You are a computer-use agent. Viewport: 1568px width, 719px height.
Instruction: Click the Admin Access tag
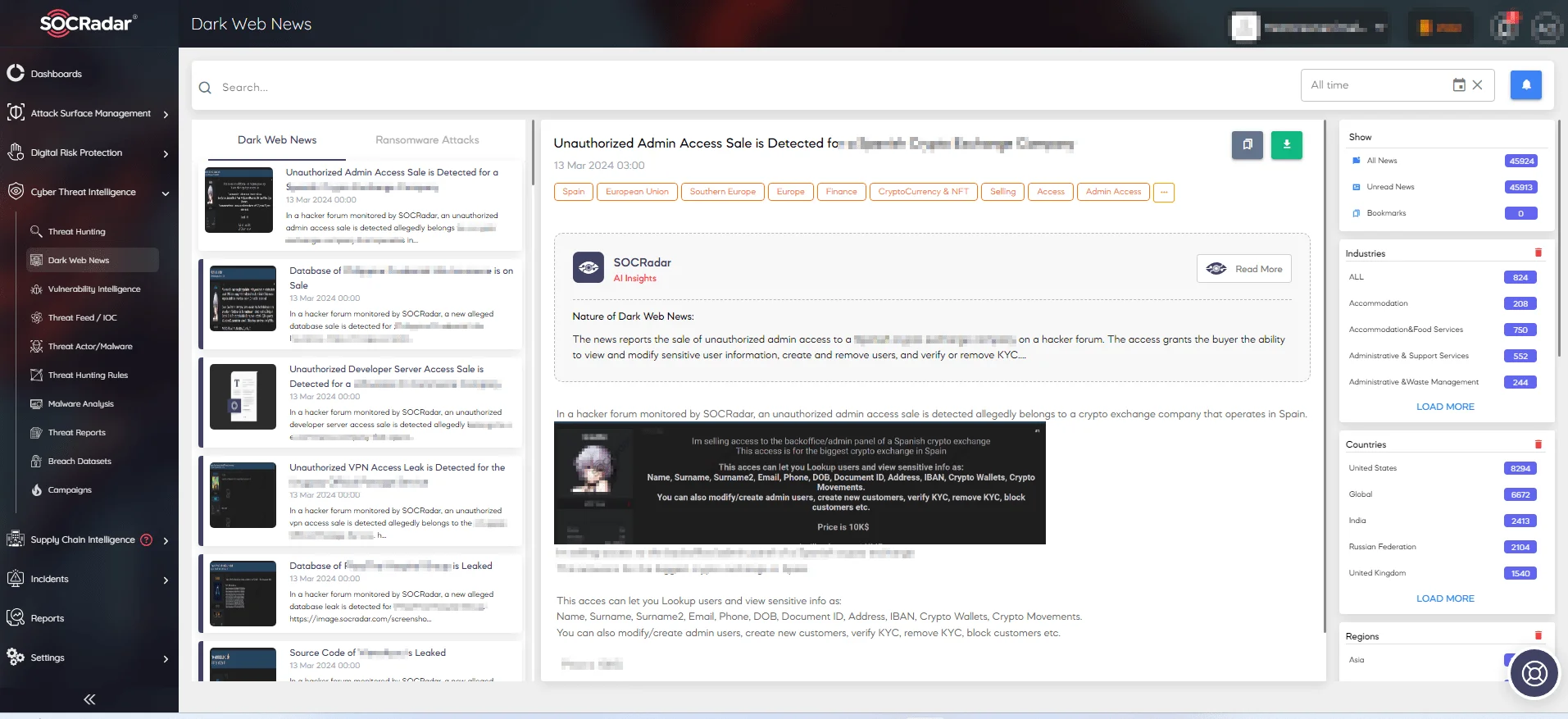coord(1113,192)
